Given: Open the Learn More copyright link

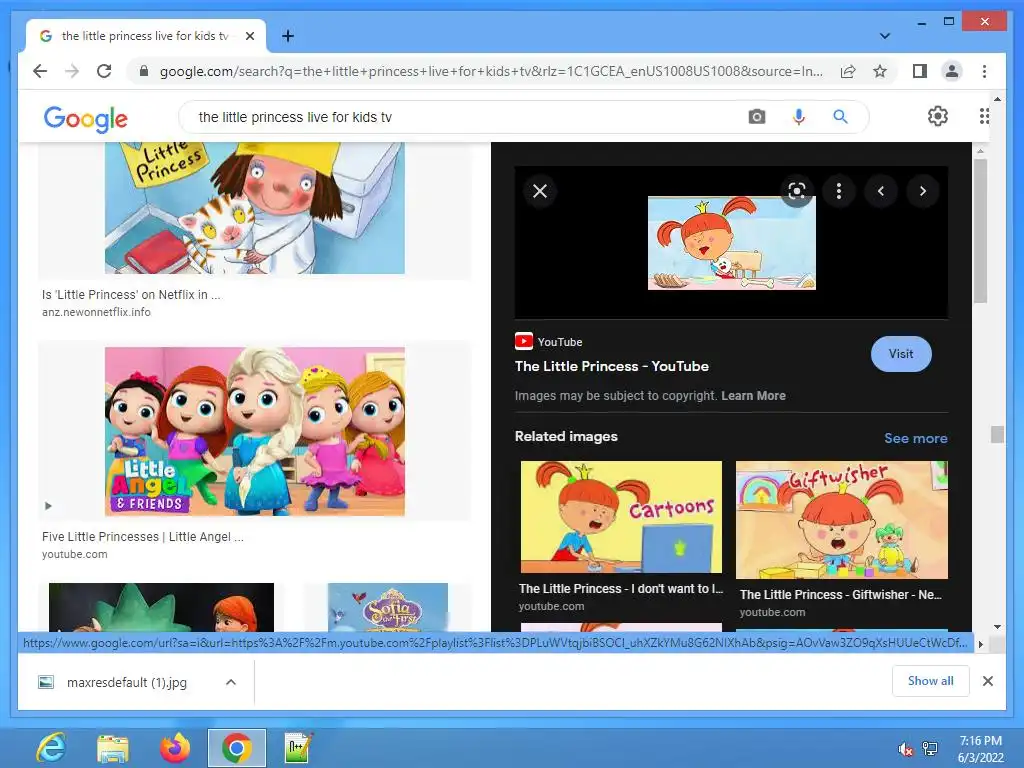Looking at the screenshot, I should point(753,396).
